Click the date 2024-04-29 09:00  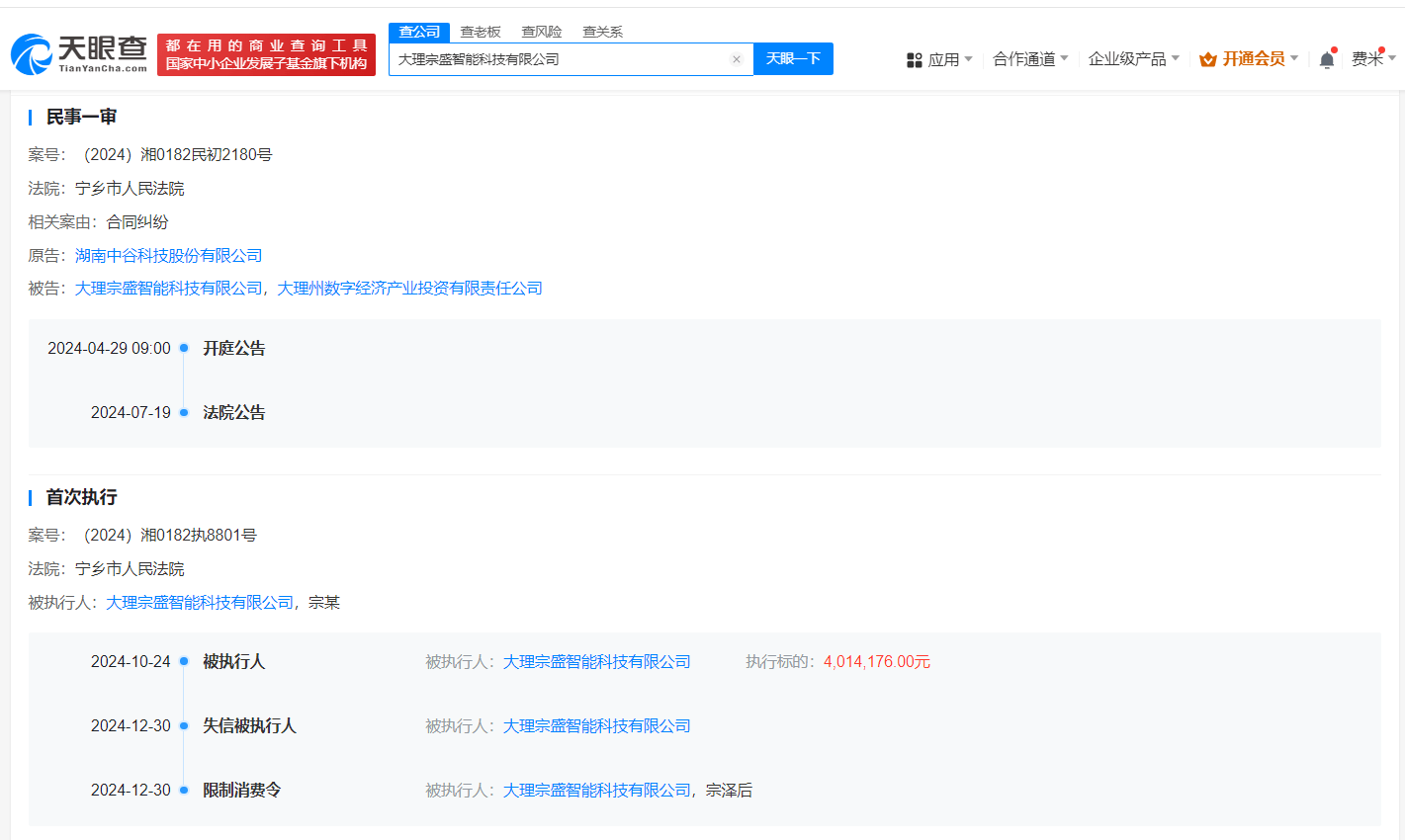pyautogui.click(x=109, y=348)
